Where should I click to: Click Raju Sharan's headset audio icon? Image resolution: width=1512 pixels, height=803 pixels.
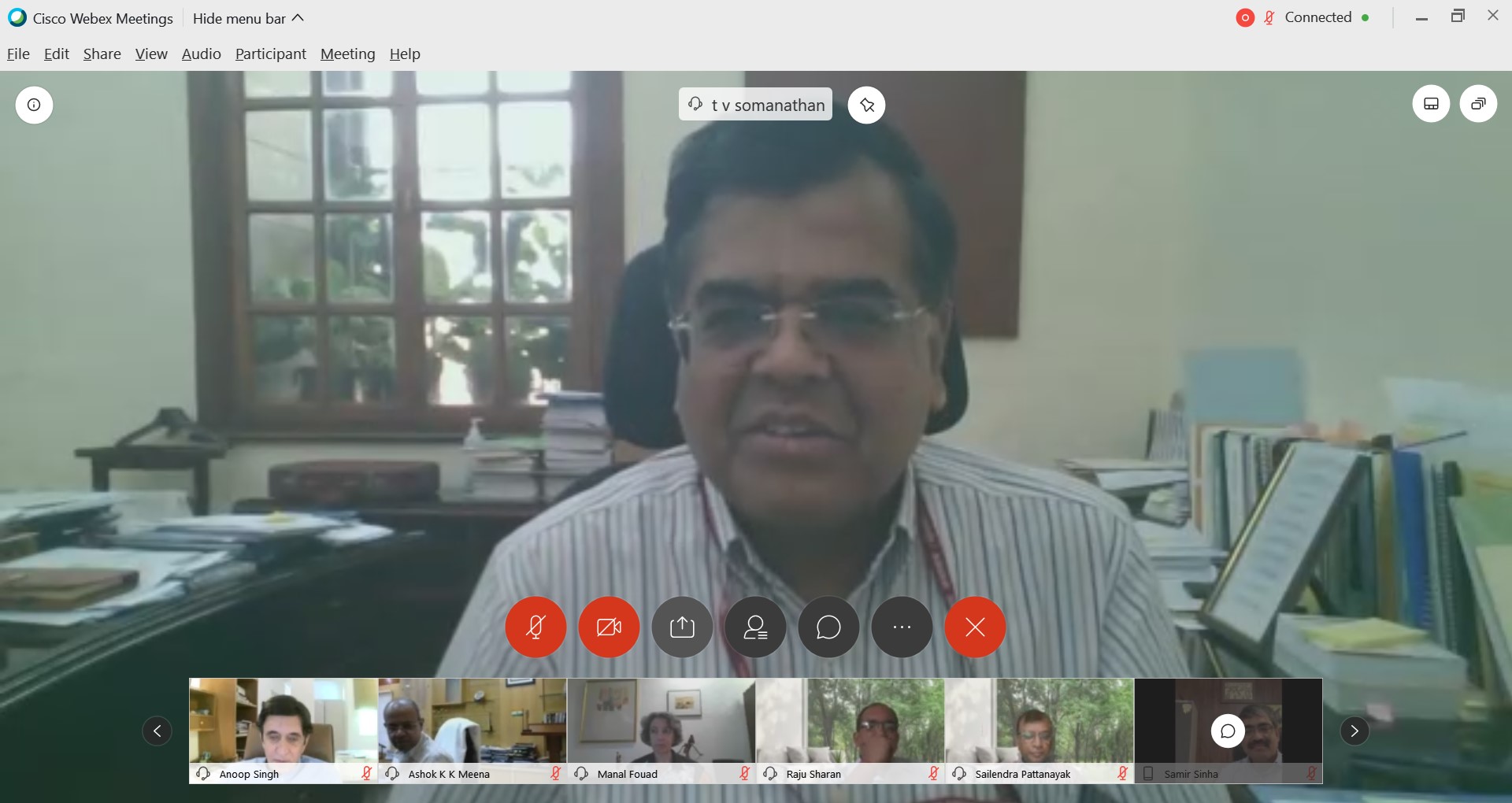pyautogui.click(x=770, y=774)
